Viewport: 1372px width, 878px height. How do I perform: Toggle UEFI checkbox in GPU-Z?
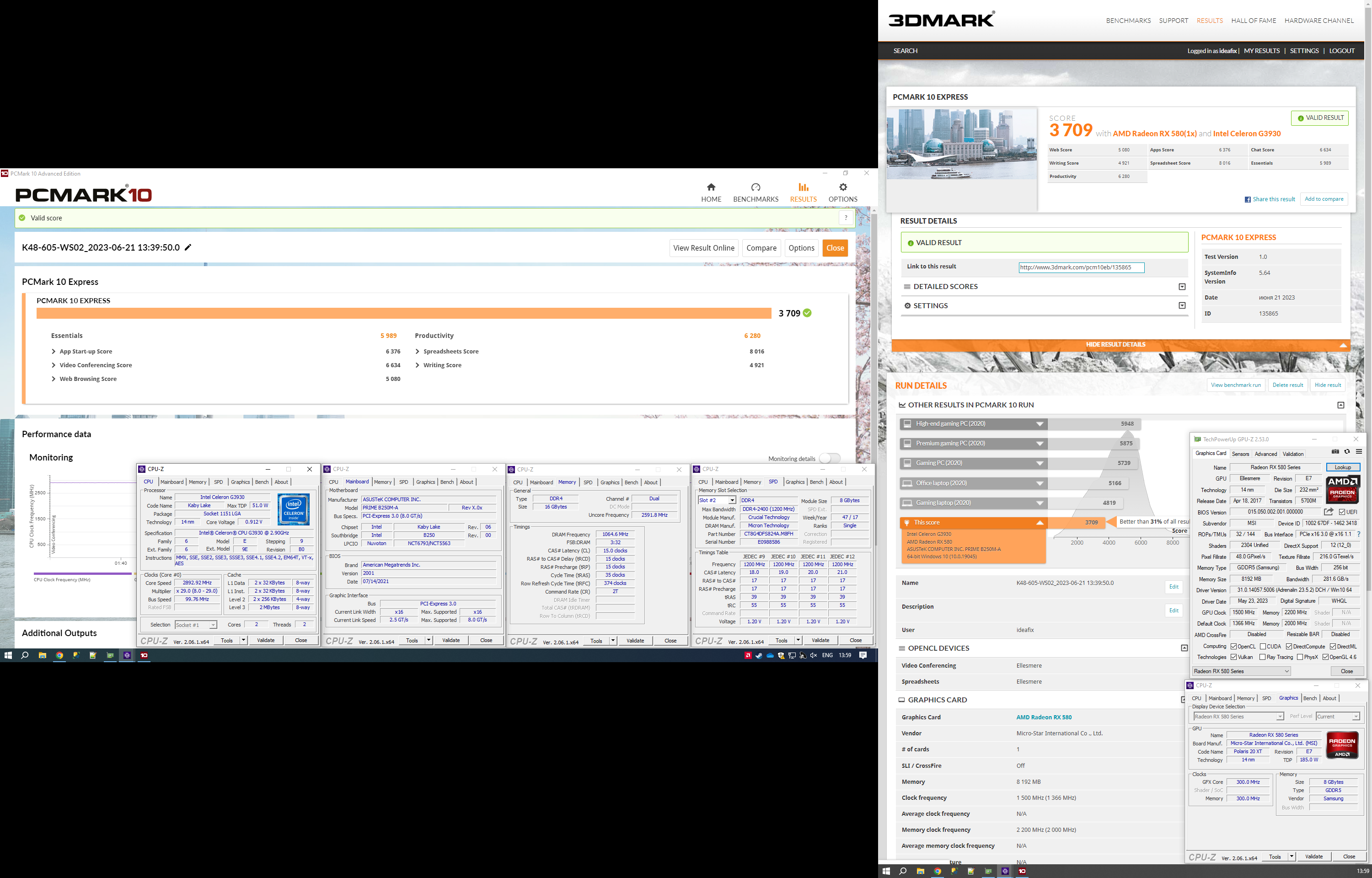pyautogui.click(x=1342, y=512)
